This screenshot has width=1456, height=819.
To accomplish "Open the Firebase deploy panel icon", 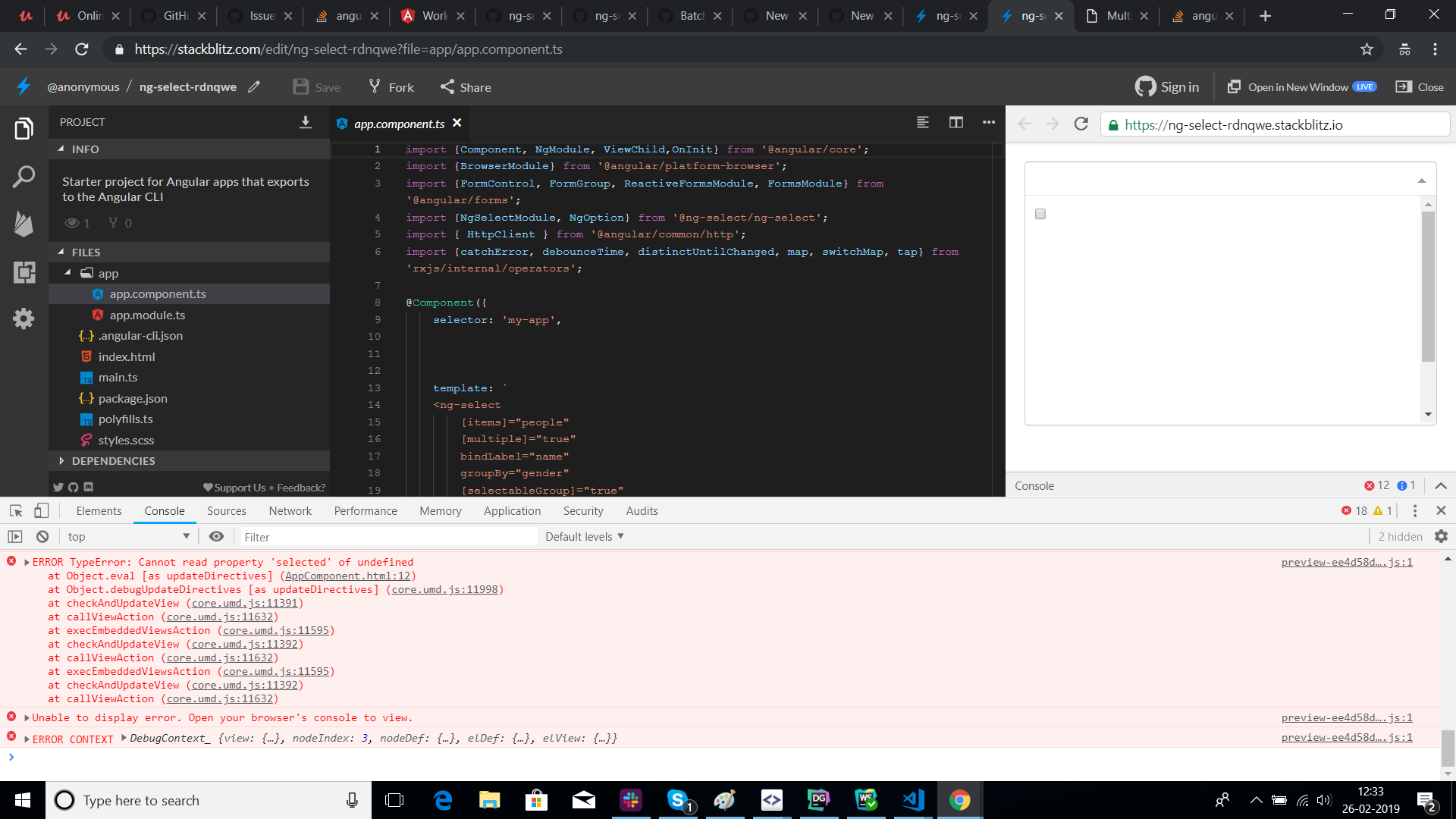I will click(x=24, y=224).
